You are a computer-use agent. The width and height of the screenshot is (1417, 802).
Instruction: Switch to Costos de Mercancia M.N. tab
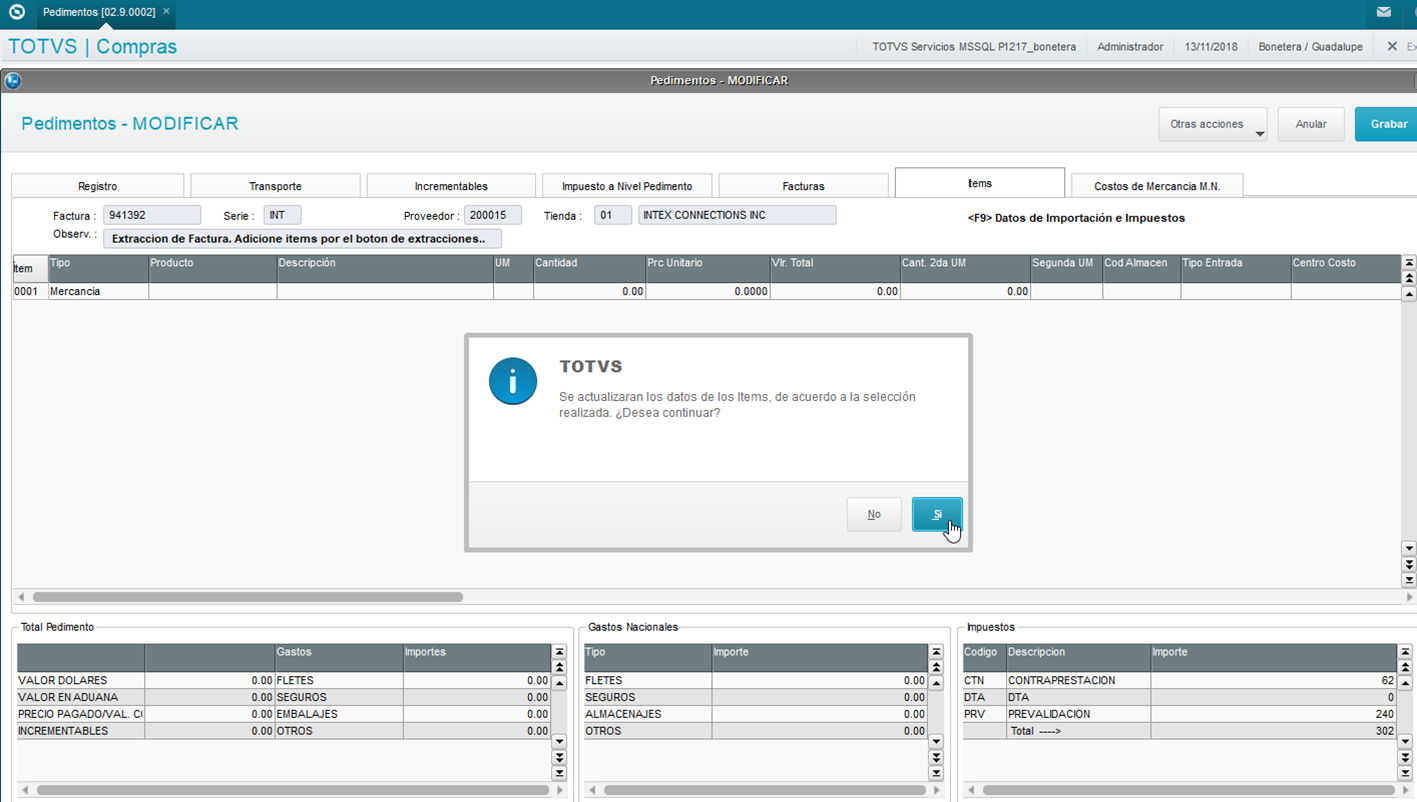pyautogui.click(x=1157, y=186)
